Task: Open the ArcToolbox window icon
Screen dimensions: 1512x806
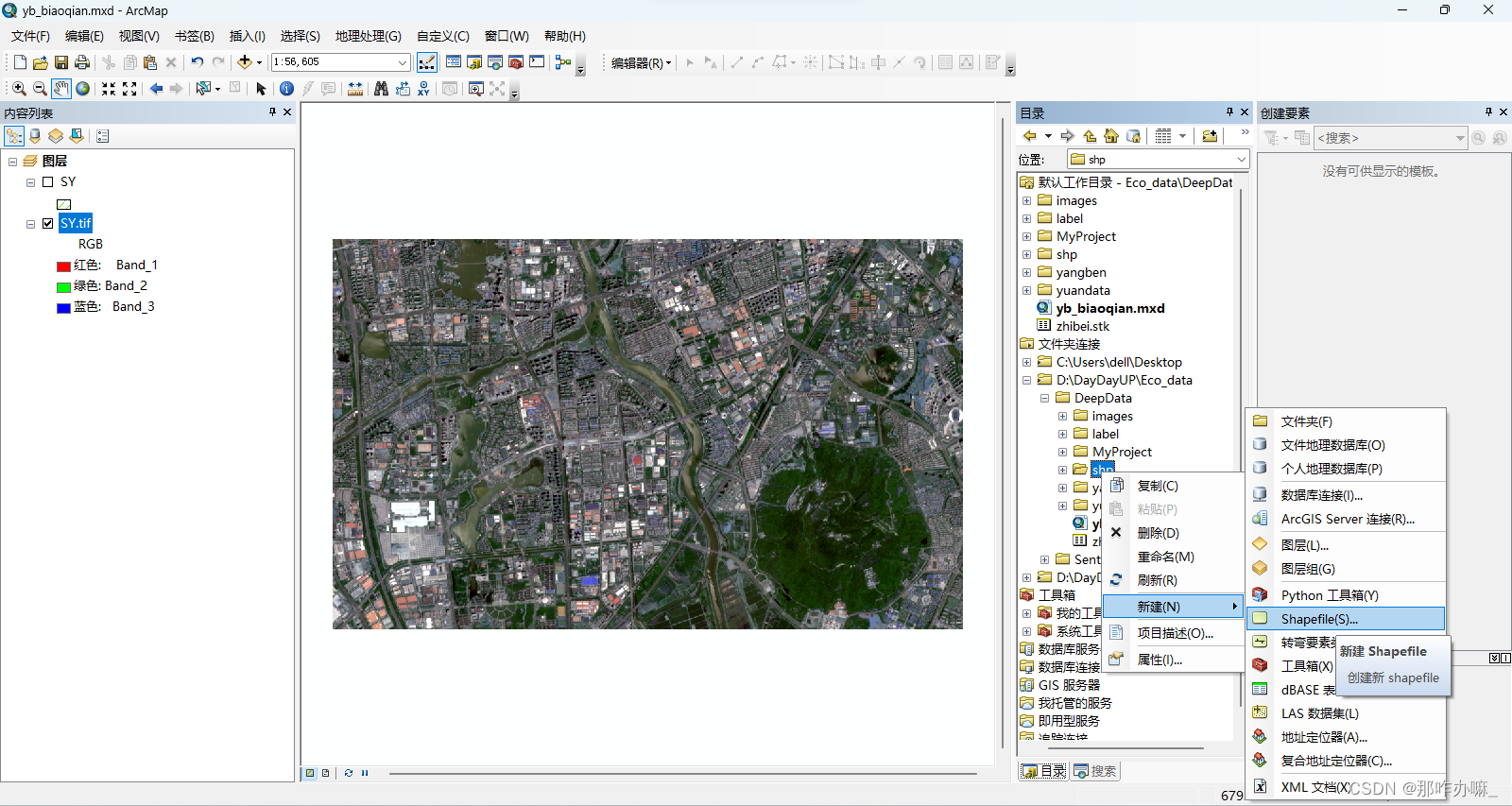Action: point(516,62)
